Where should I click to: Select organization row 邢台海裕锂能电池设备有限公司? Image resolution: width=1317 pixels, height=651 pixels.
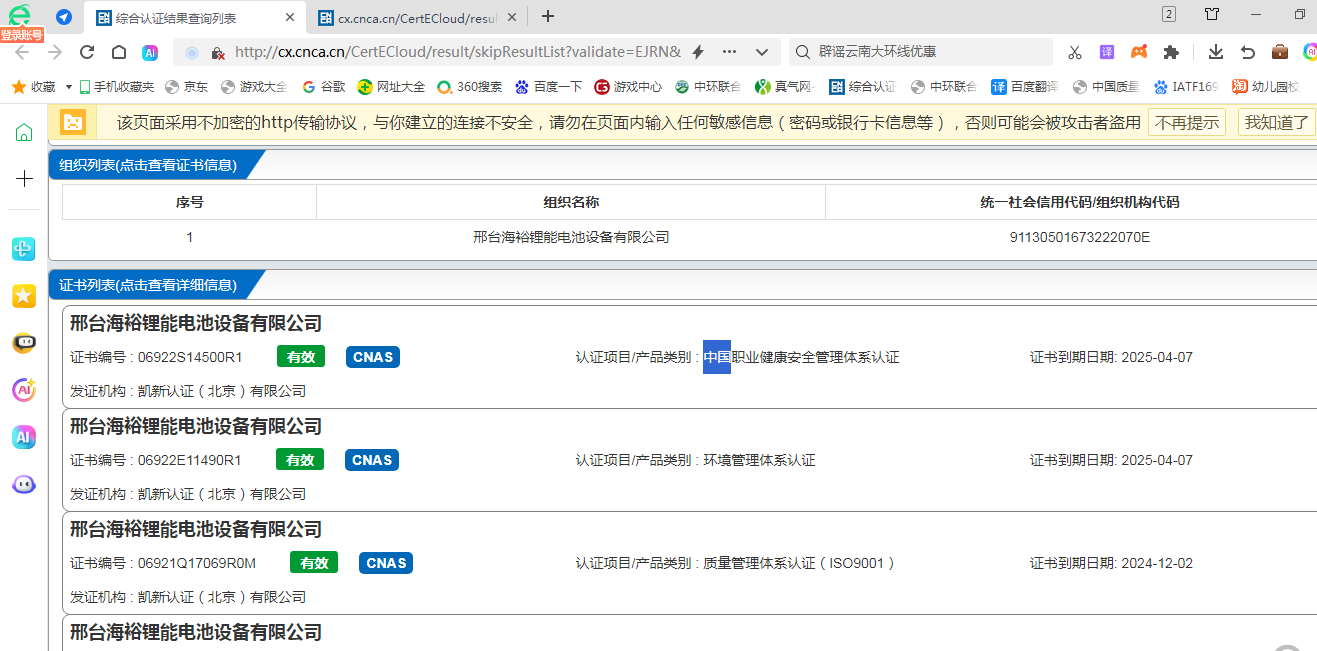click(571, 238)
